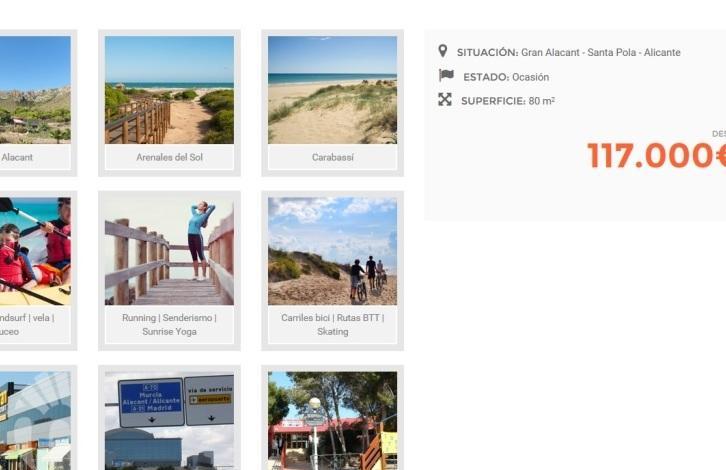The height and width of the screenshot is (470, 726).
Task: Open the kayak watersports photo
Action: [x=35, y=251]
